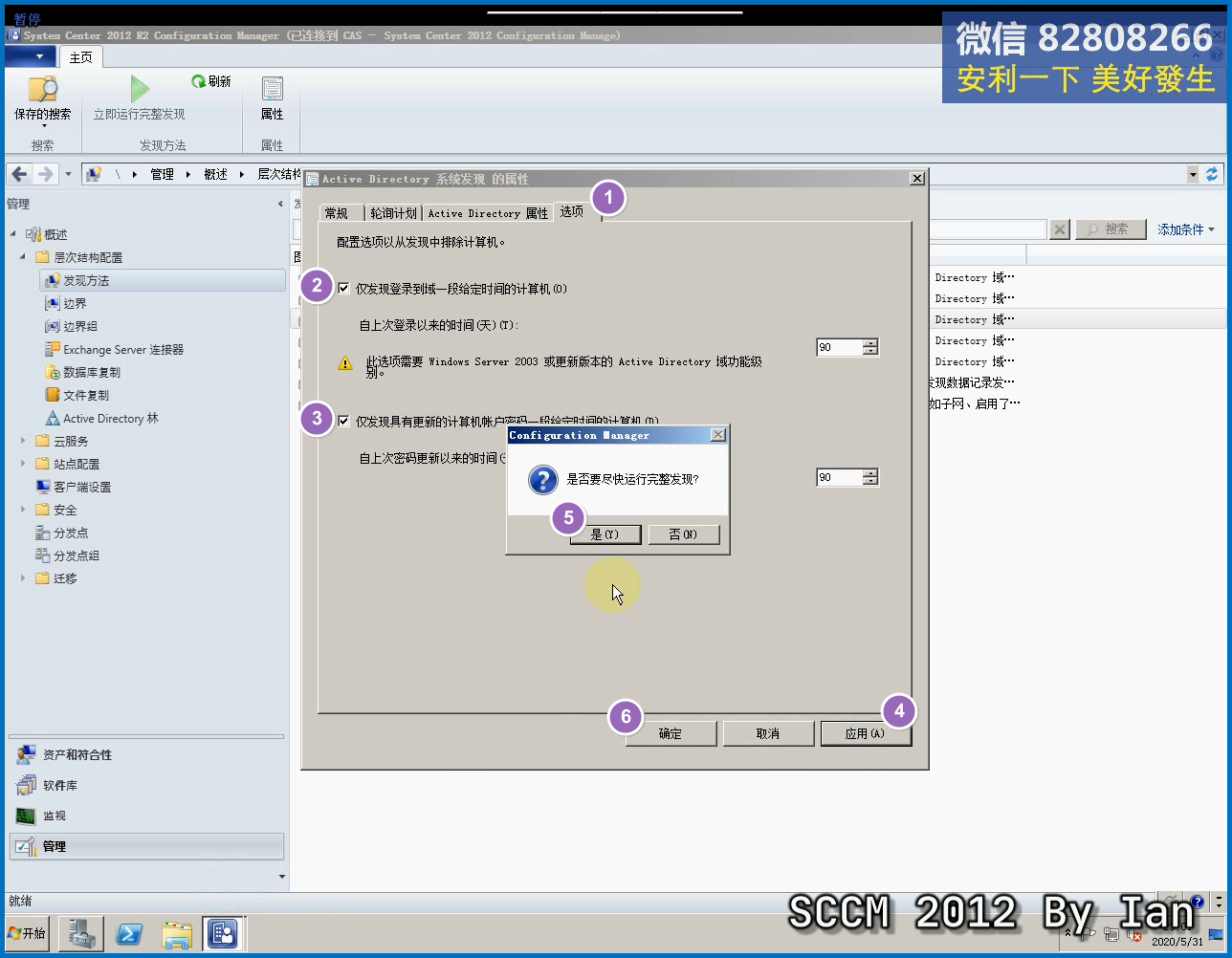Click the days-since-password-update 90 field
The image size is (1232, 958).
[x=838, y=477]
